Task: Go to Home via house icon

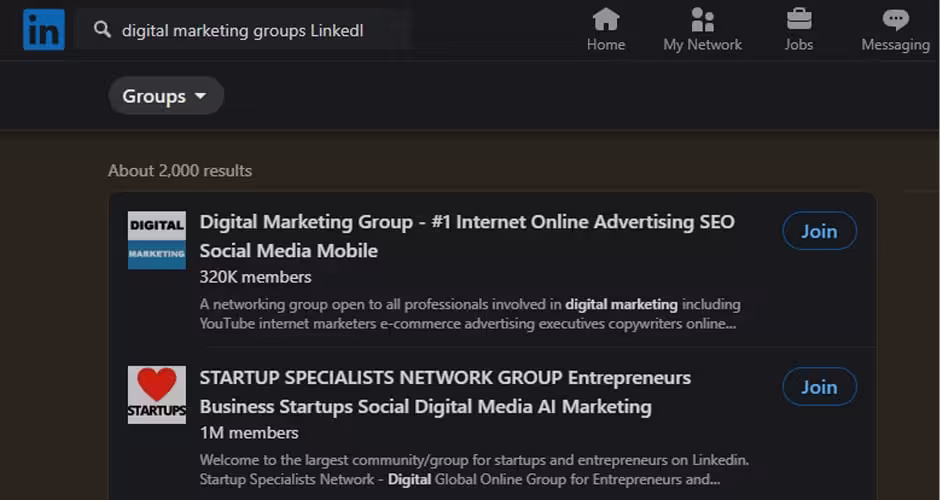Action: pos(606,19)
